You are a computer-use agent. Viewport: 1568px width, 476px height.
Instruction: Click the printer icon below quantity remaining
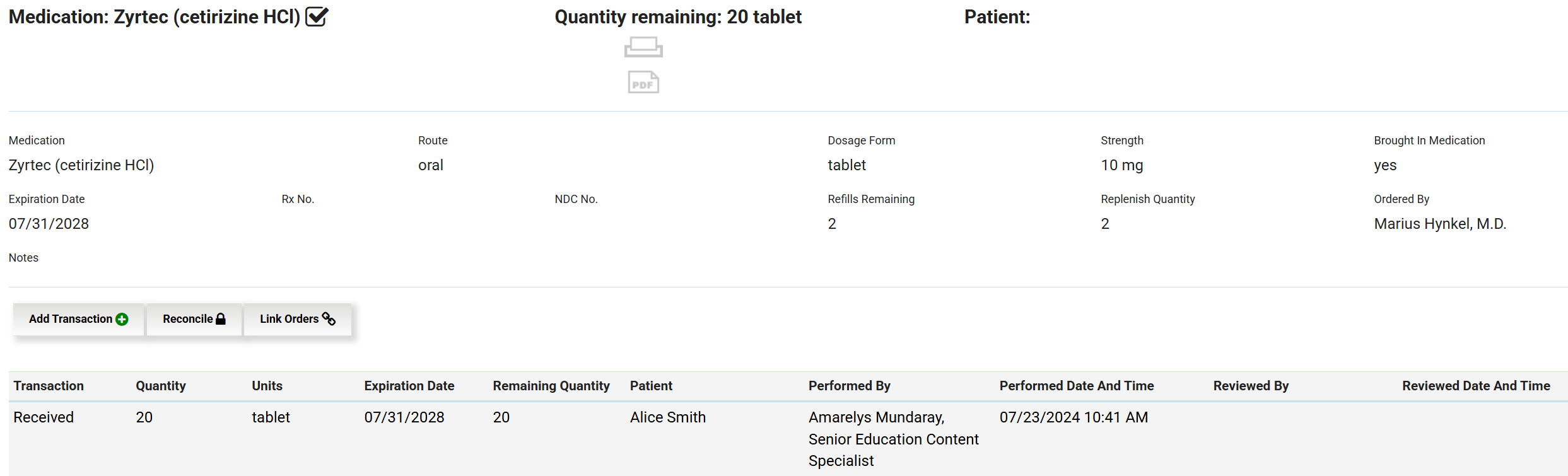pyautogui.click(x=643, y=47)
